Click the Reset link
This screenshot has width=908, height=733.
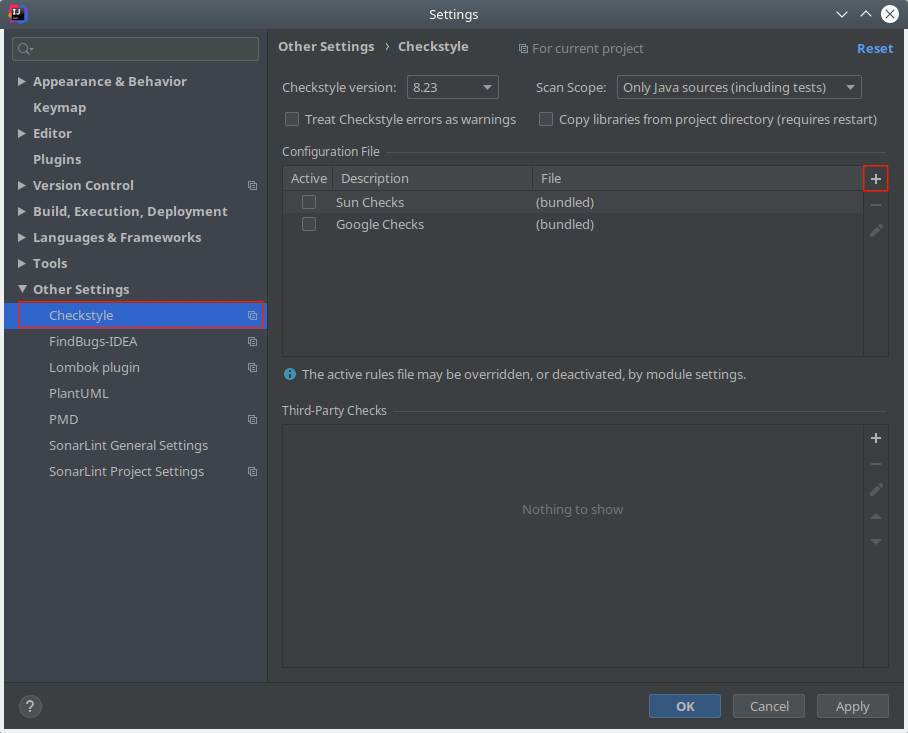click(874, 48)
